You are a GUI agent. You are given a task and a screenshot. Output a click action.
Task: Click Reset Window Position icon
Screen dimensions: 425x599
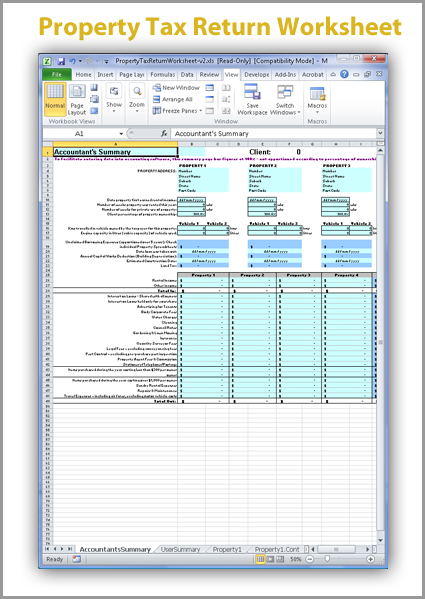tap(226, 111)
